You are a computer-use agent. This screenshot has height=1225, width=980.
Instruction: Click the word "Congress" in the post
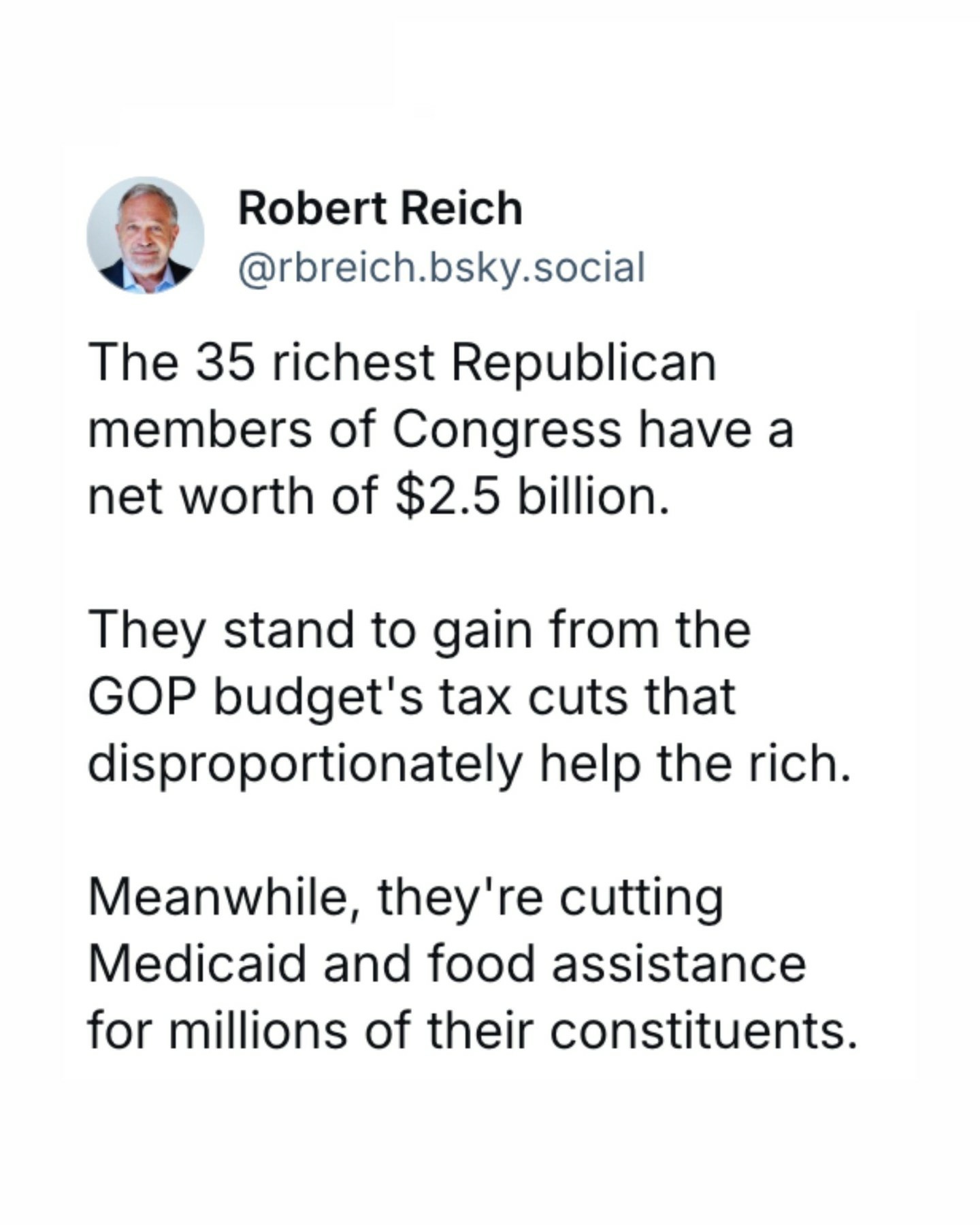(x=507, y=430)
